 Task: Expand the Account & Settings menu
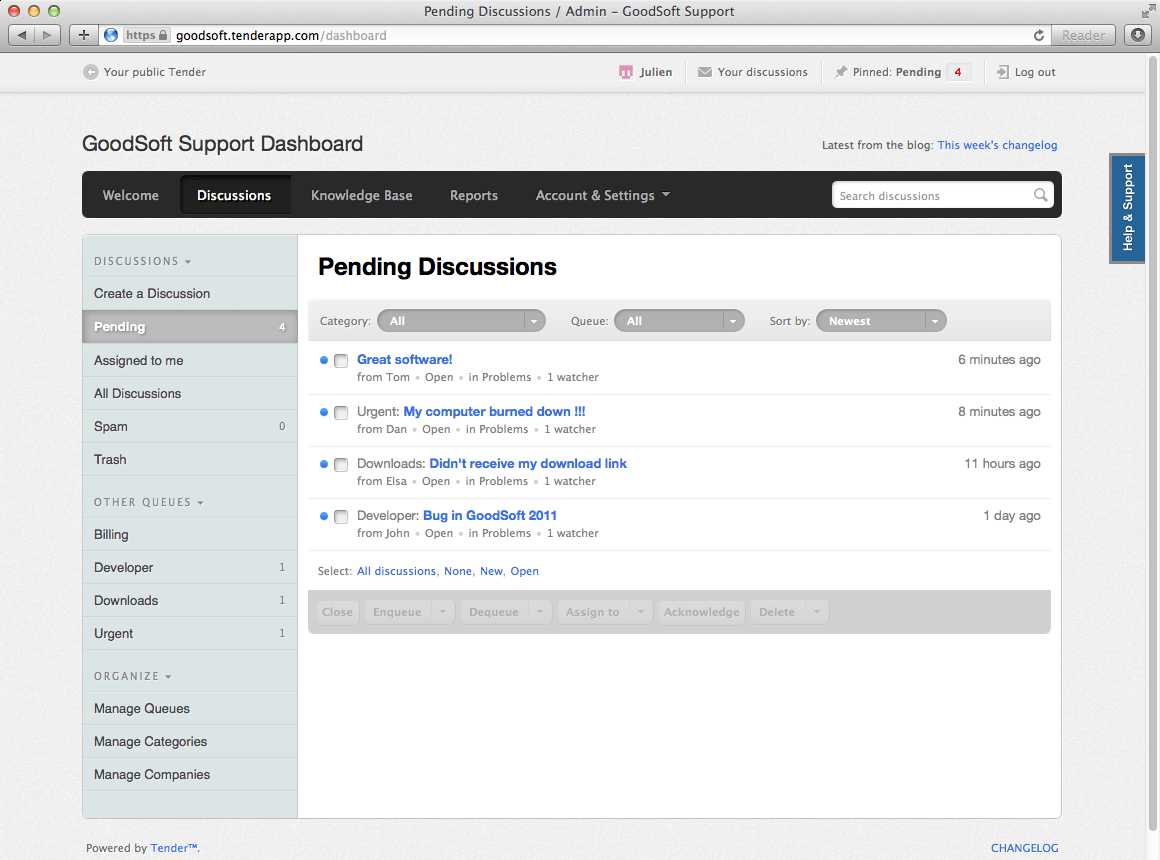(602, 195)
